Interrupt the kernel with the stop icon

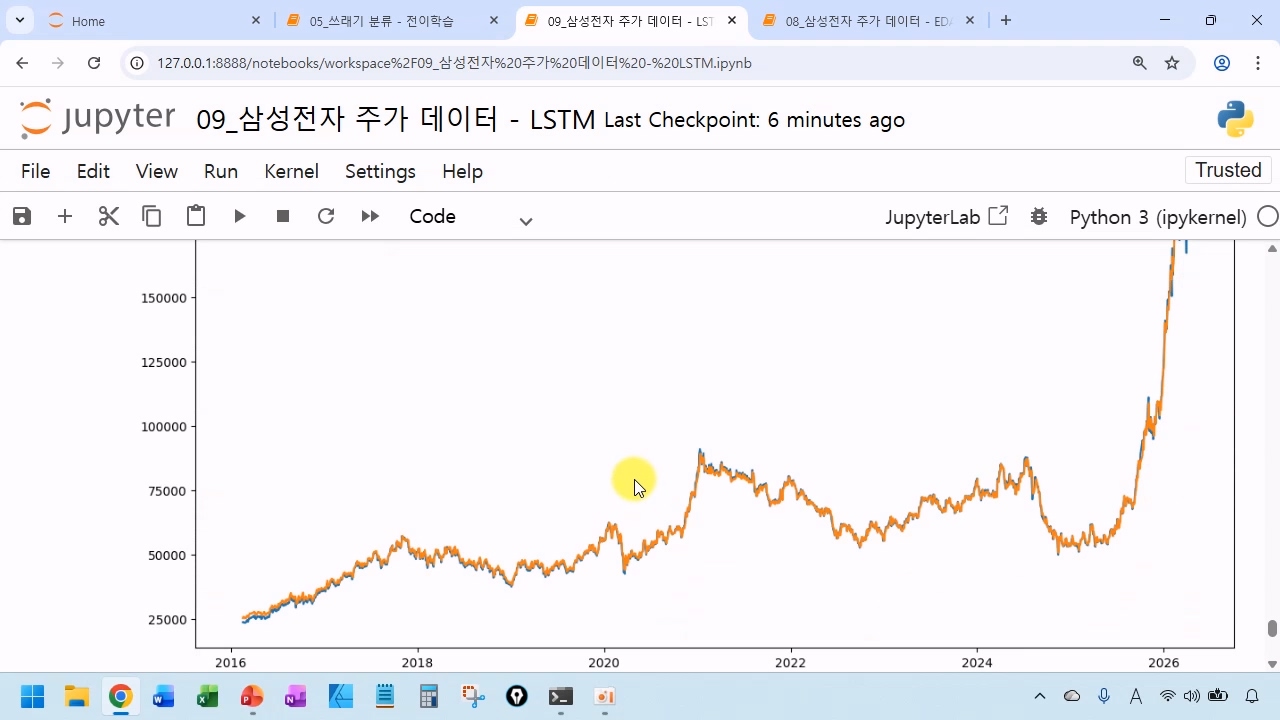283,216
